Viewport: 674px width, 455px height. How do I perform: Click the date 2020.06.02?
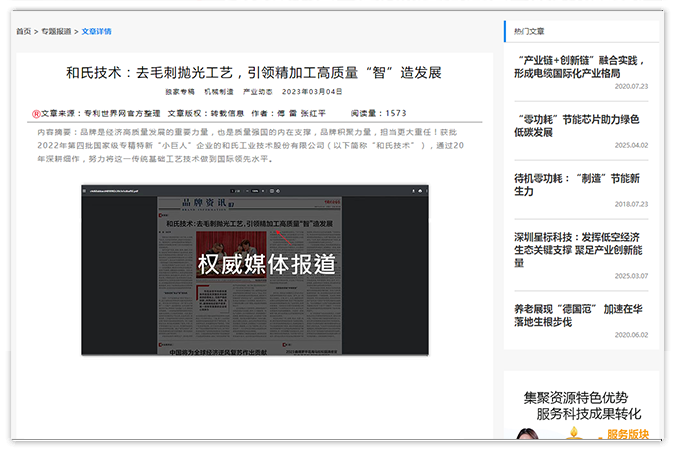[x=631, y=335]
